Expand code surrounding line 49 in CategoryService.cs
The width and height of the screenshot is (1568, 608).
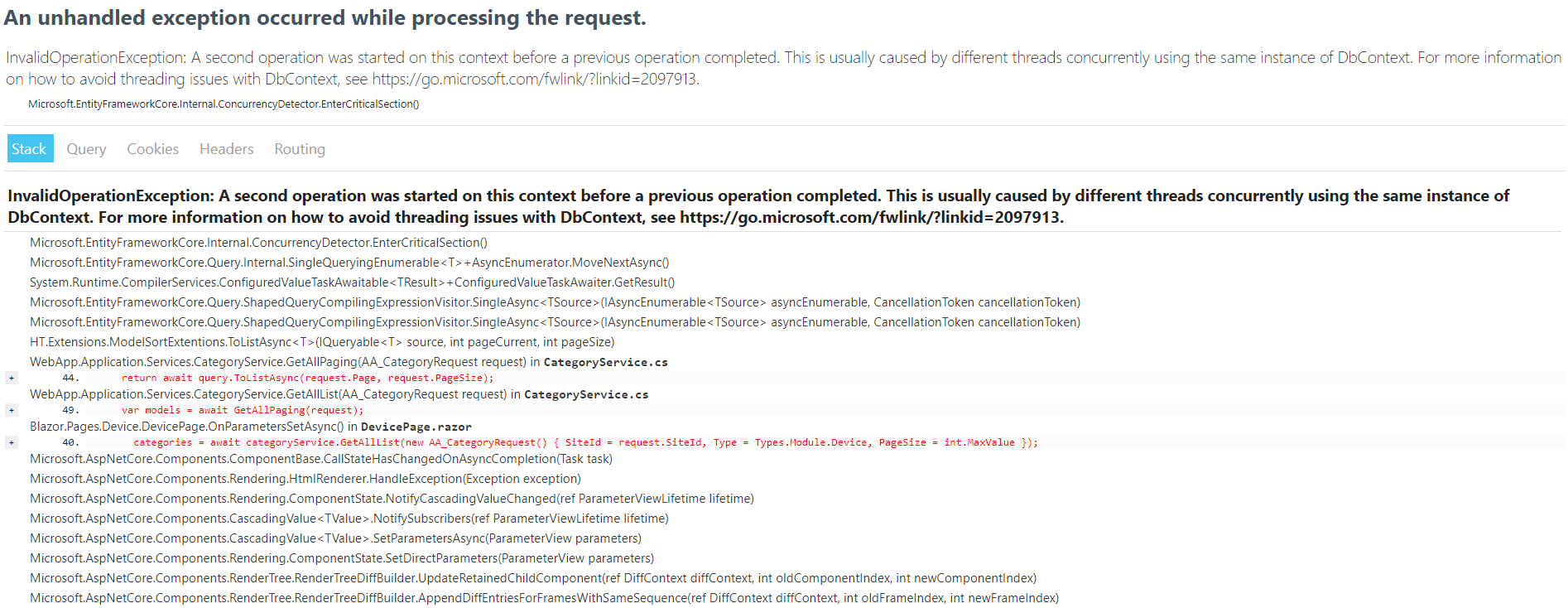11,410
